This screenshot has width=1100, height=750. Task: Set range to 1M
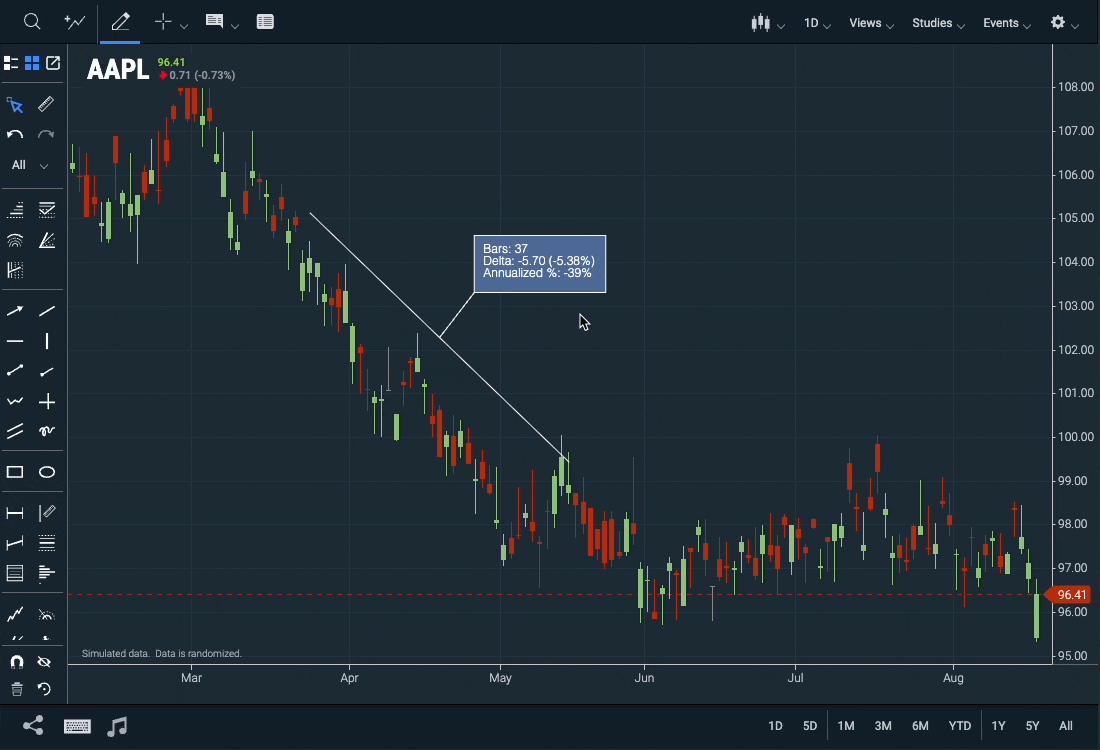pos(846,726)
